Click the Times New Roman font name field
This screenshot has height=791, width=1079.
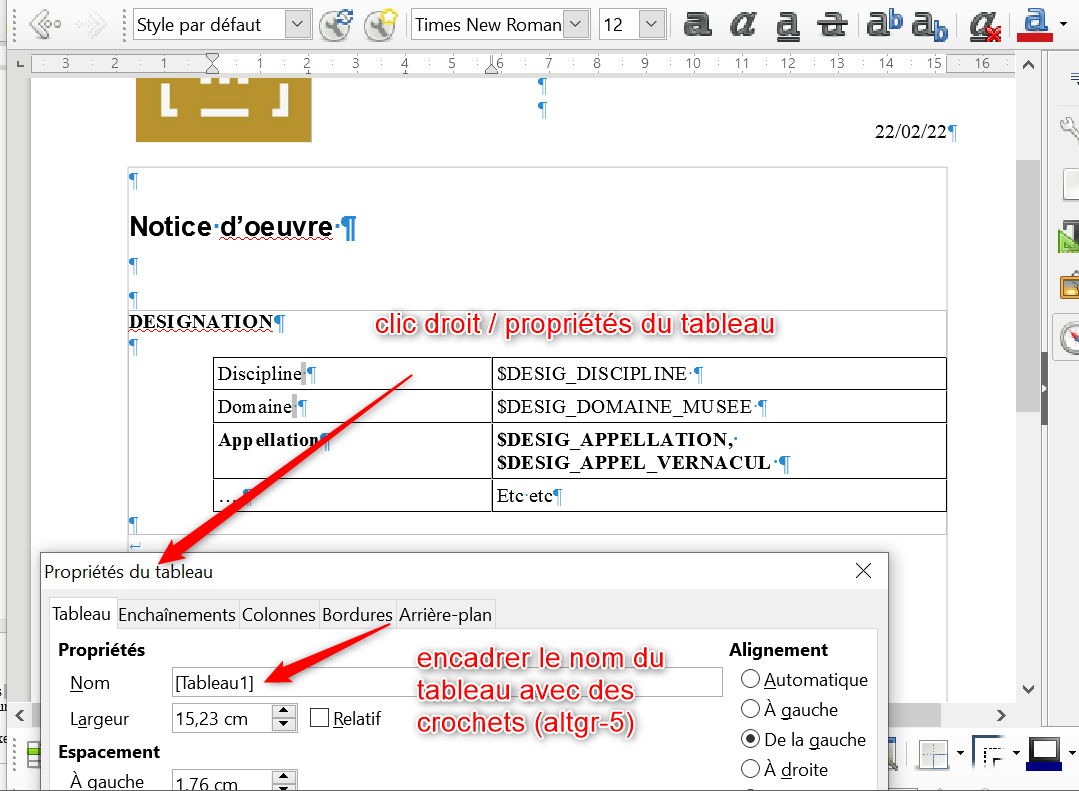pos(488,25)
